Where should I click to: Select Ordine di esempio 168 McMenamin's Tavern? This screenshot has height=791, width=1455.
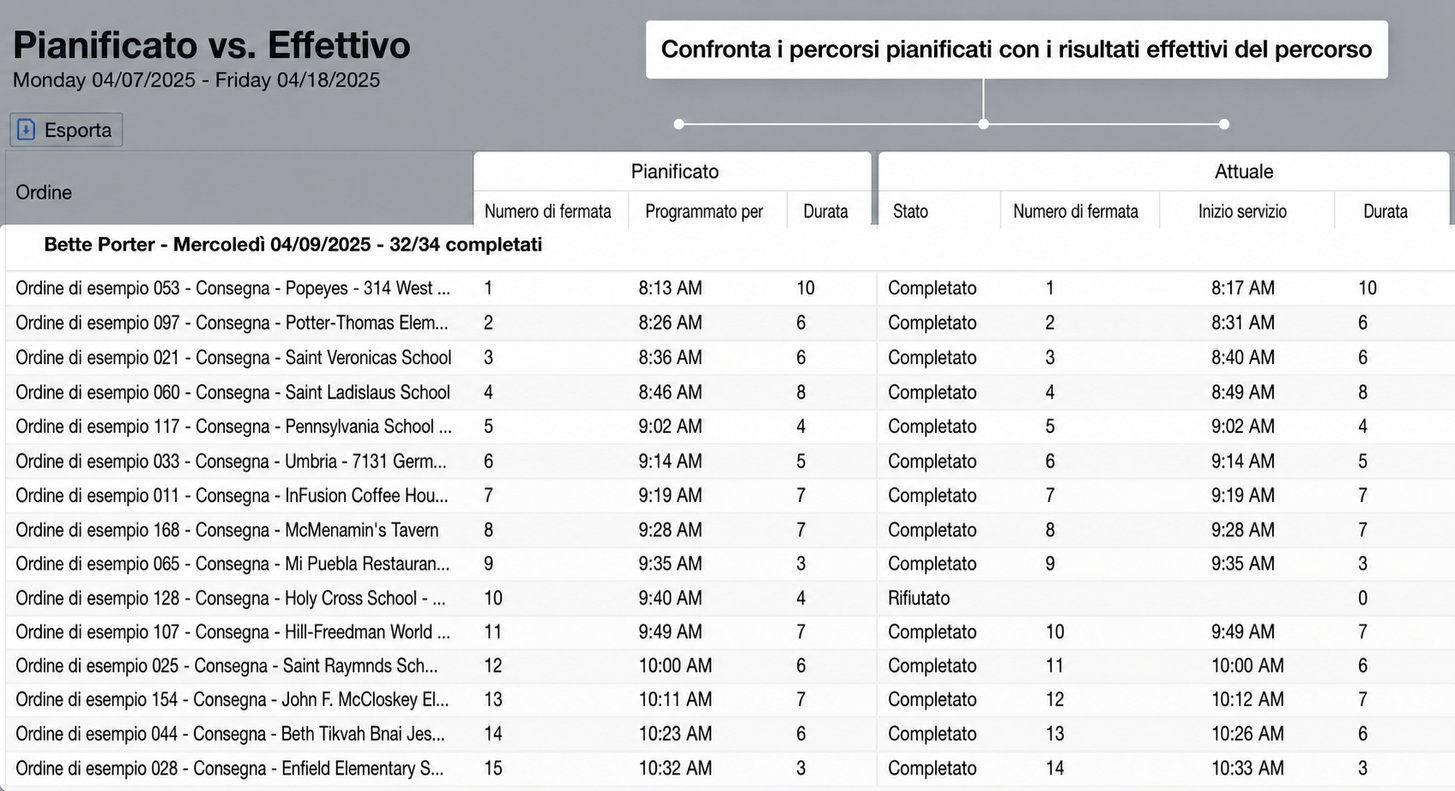coord(227,529)
